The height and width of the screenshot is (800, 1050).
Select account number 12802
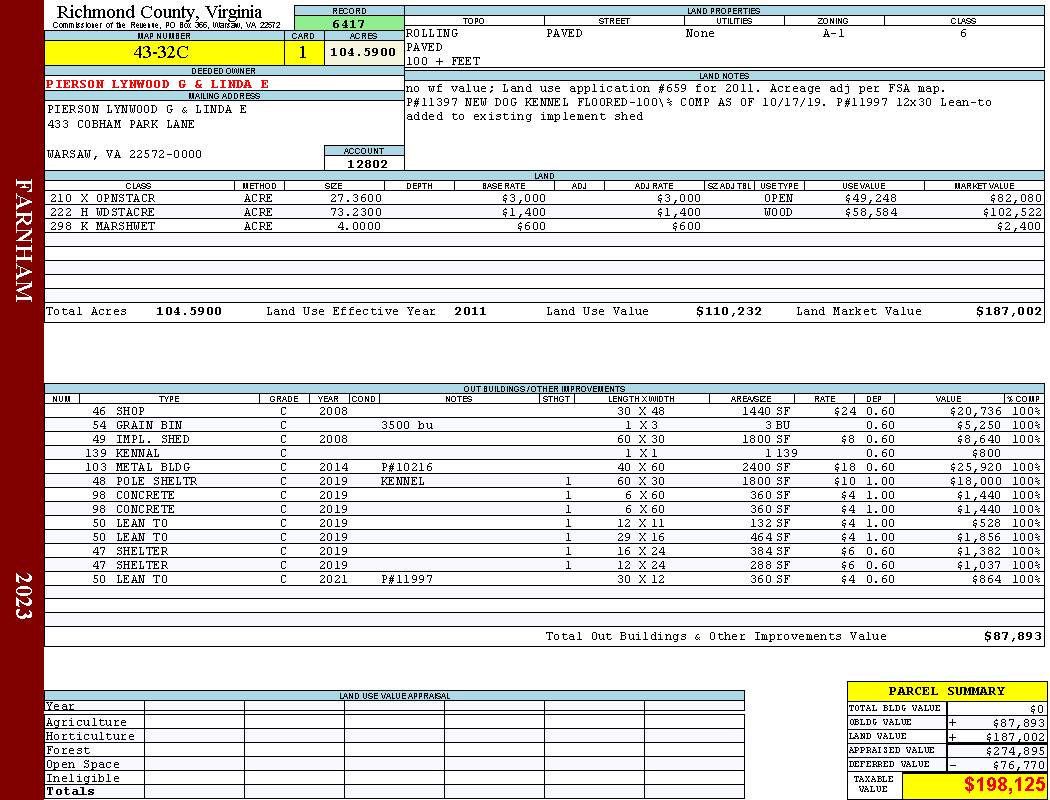click(x=367, y=163)
